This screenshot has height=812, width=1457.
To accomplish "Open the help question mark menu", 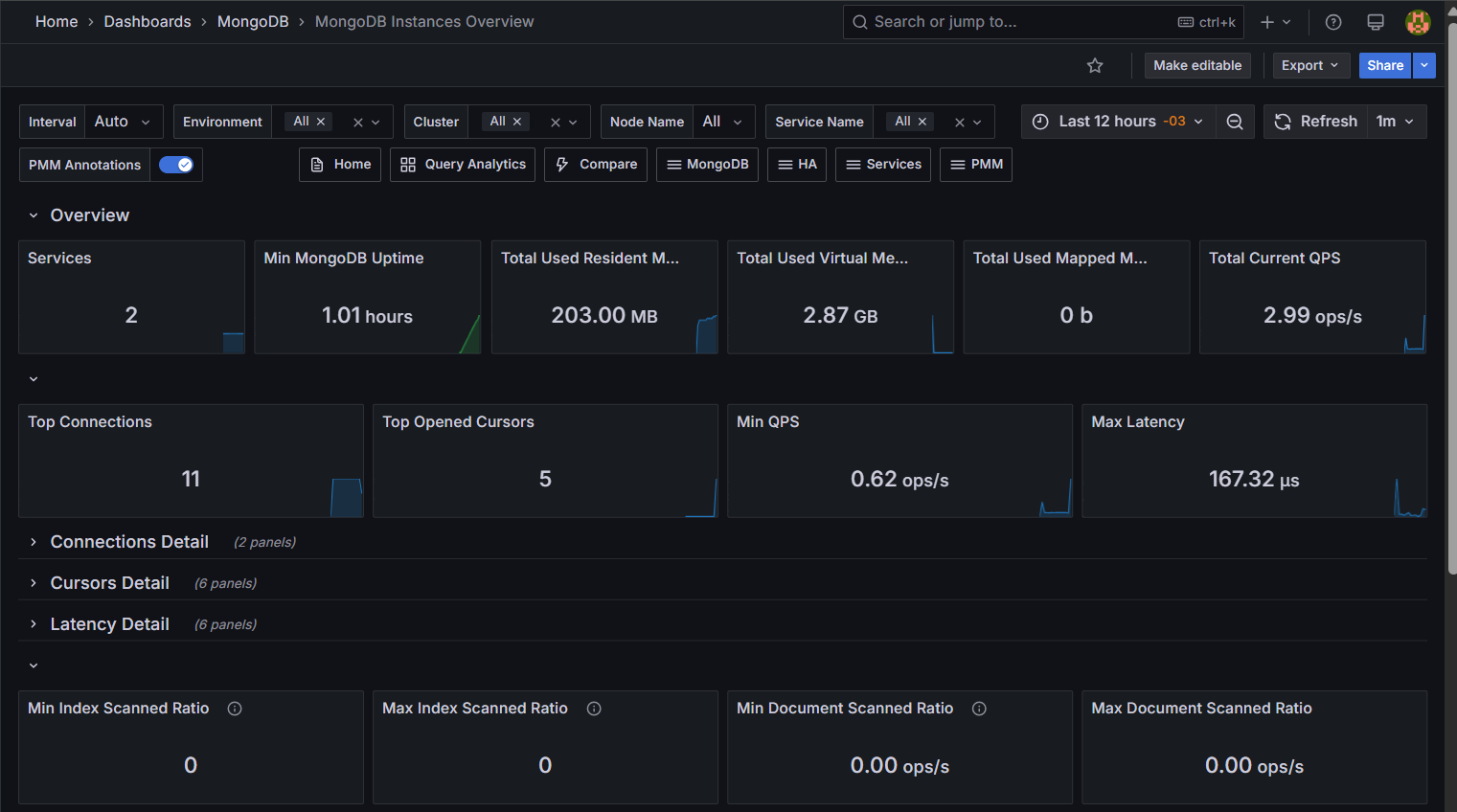I will click(x=1332, y=22).
